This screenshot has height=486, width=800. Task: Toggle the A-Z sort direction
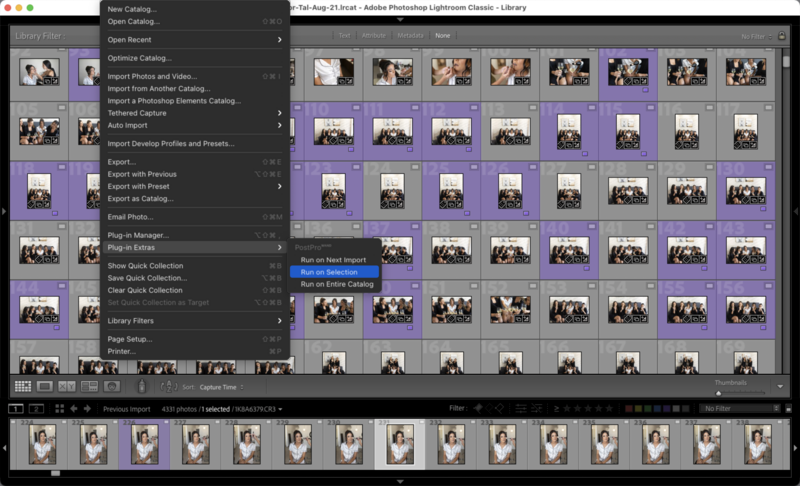169,387
